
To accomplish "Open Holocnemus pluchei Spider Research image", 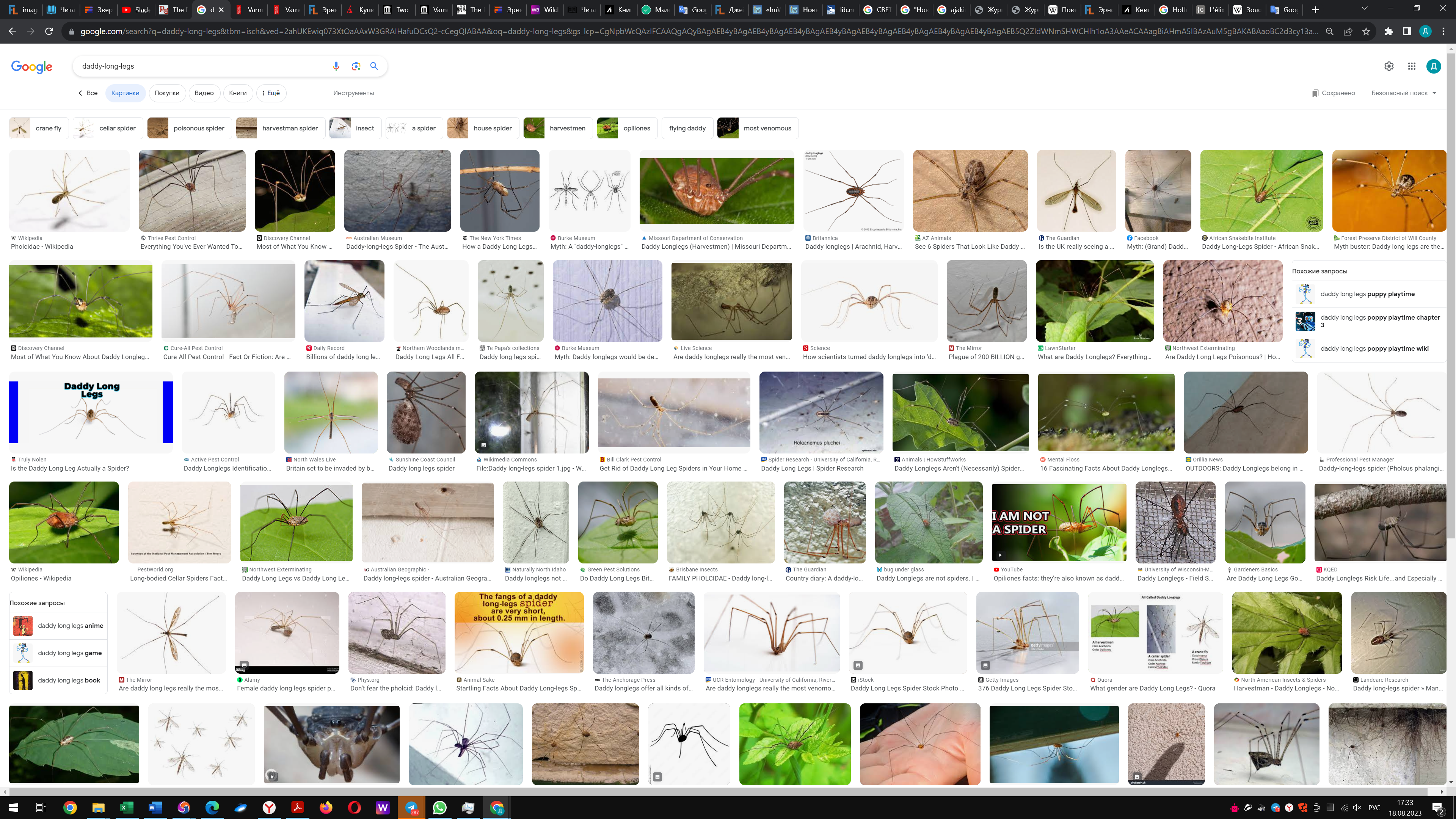I will 821,412.
